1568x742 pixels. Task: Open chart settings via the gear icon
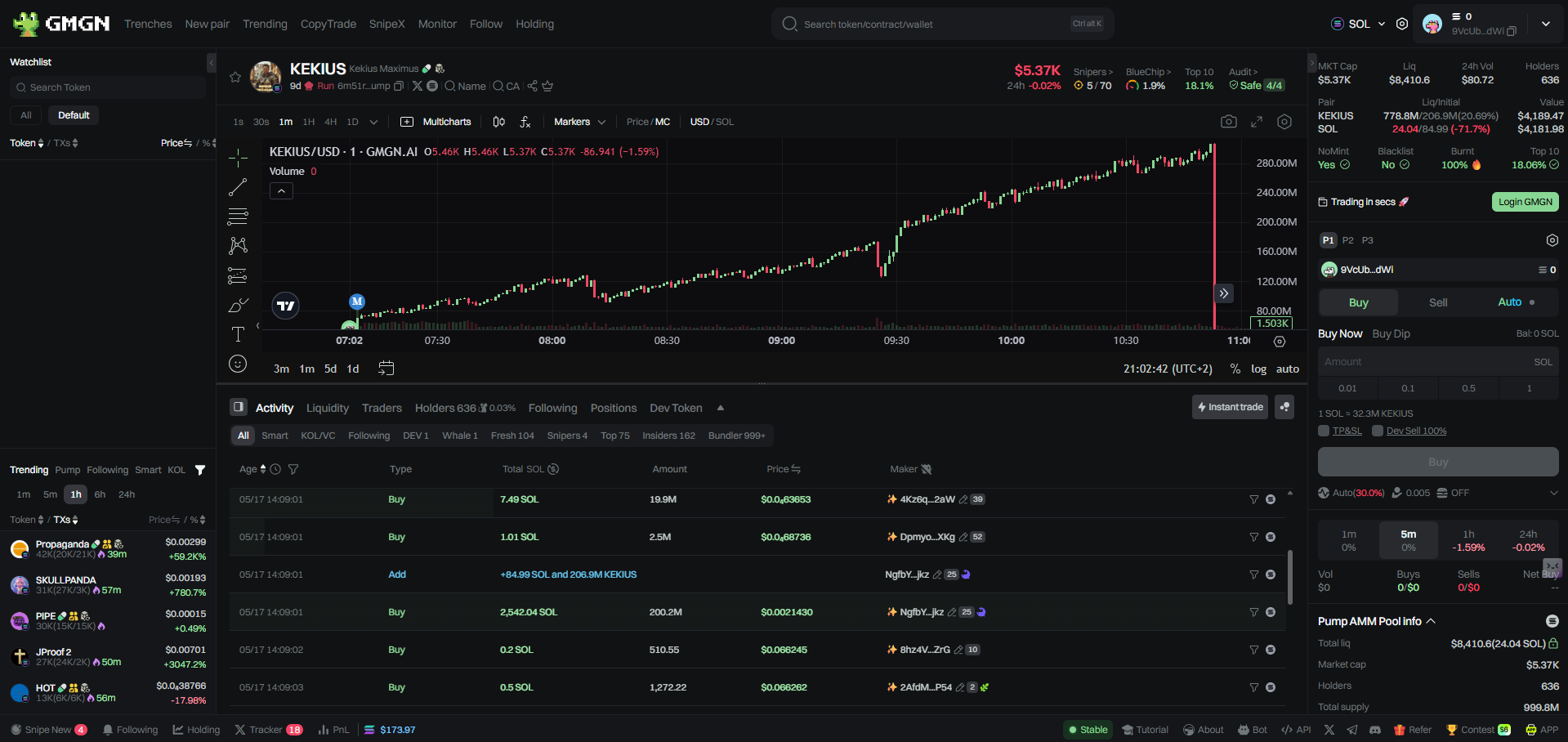[x=1284, y=121]
